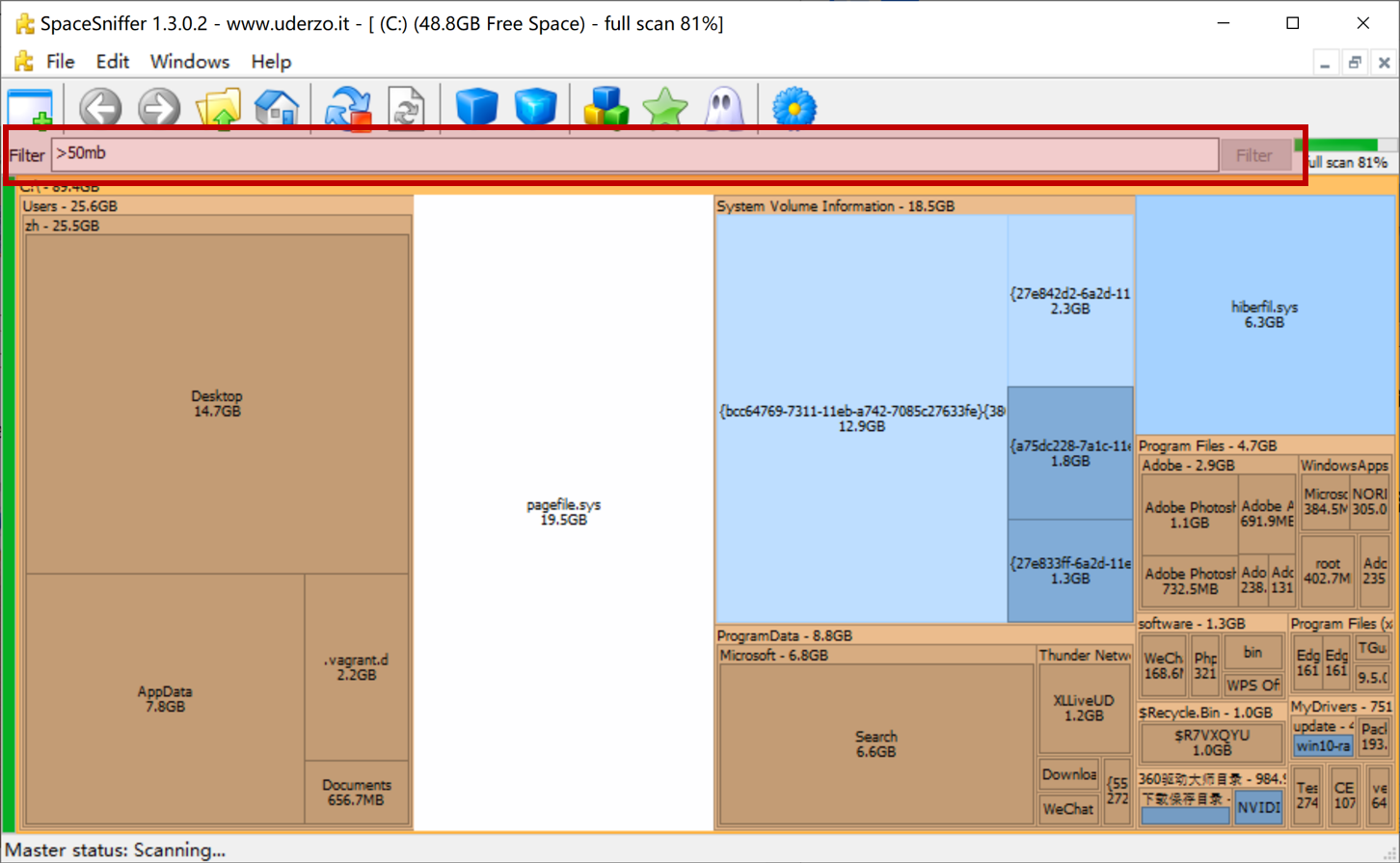The width and height of the screenshot is (1400, 863).
Task: Click the Filter input field
Action: click(x=634, y=154)
